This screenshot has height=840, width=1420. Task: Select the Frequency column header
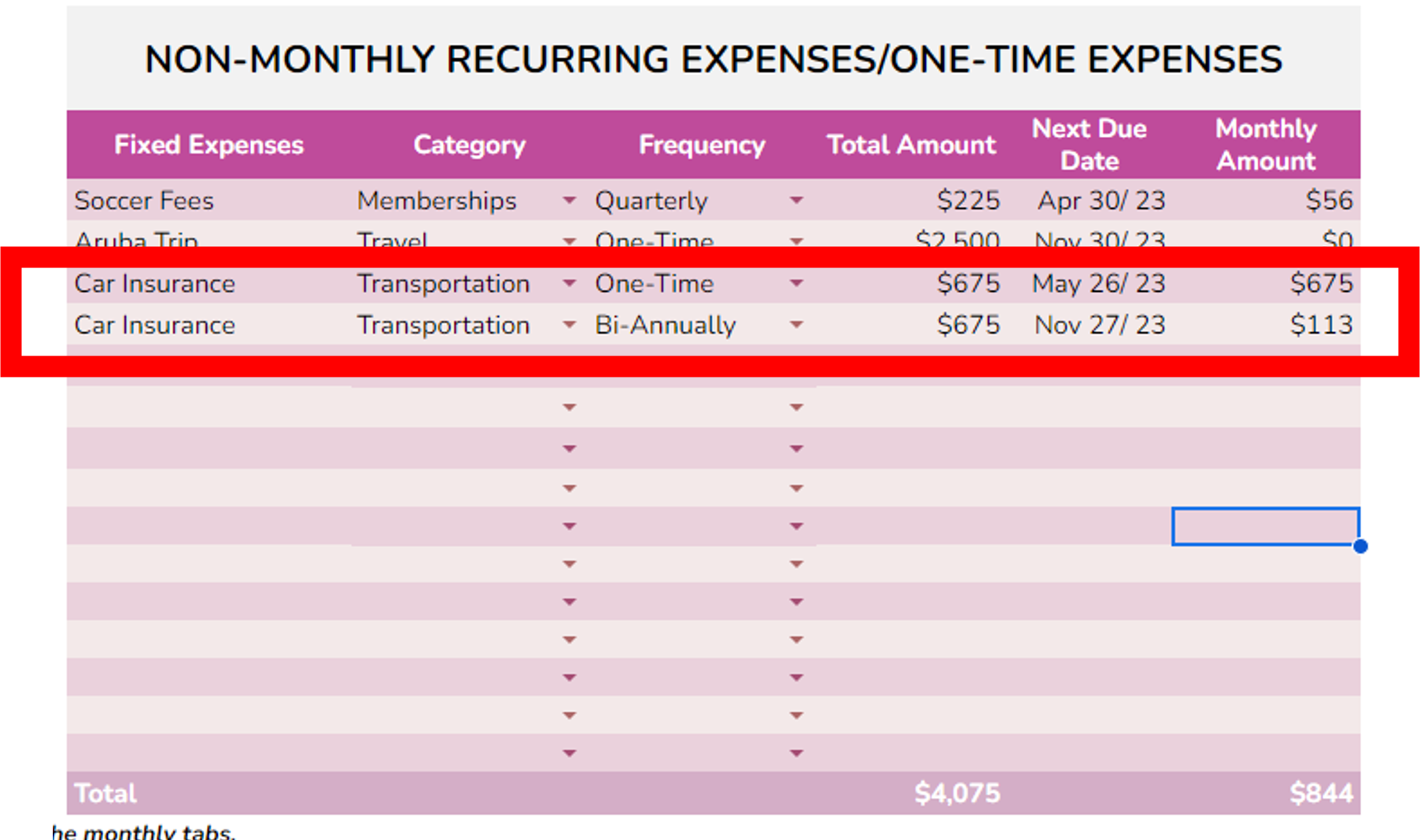coord(702,145)
